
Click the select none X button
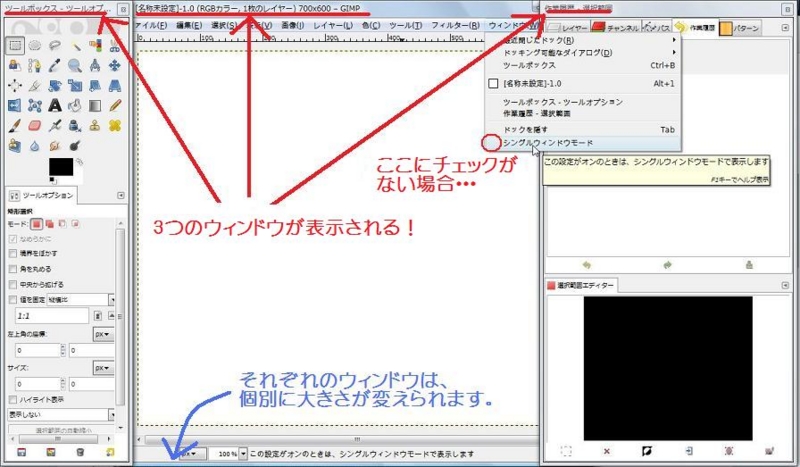606,451
